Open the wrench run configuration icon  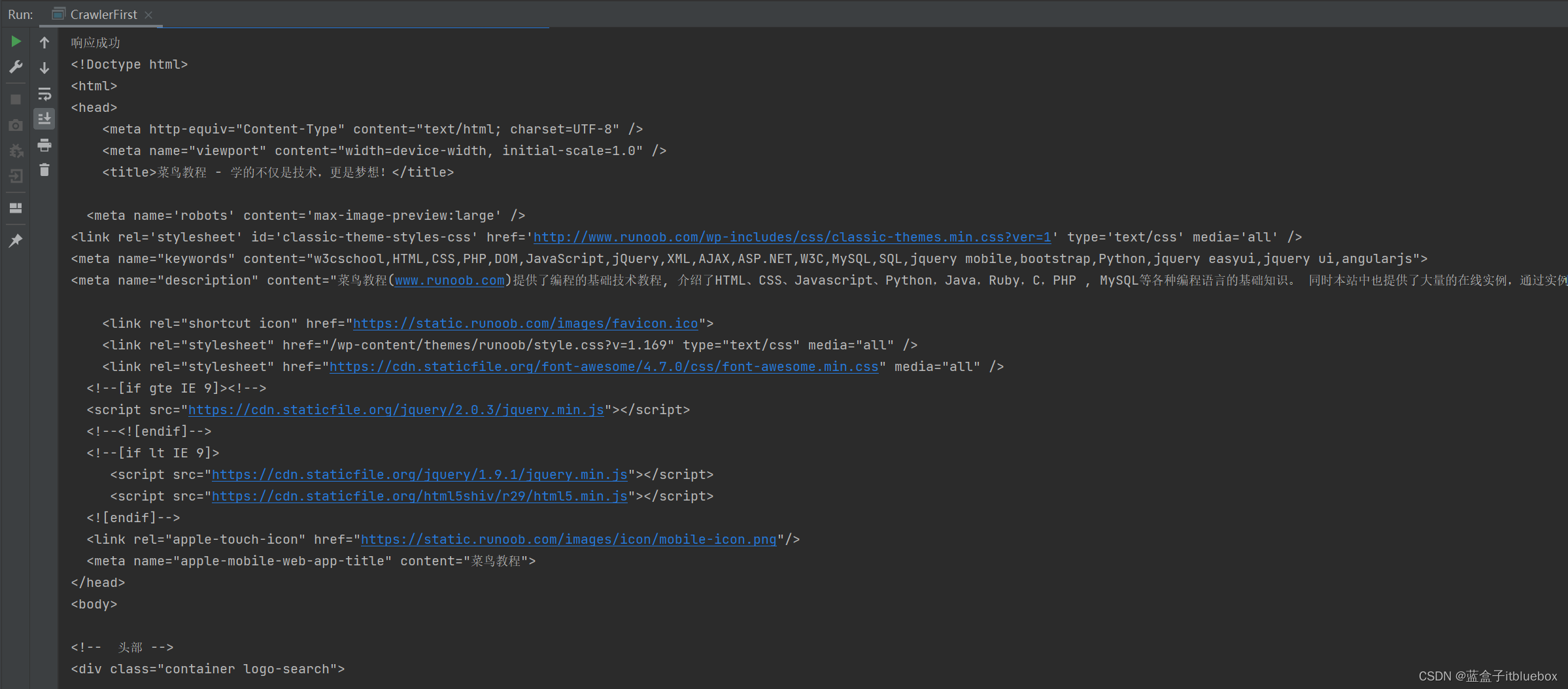16,67
